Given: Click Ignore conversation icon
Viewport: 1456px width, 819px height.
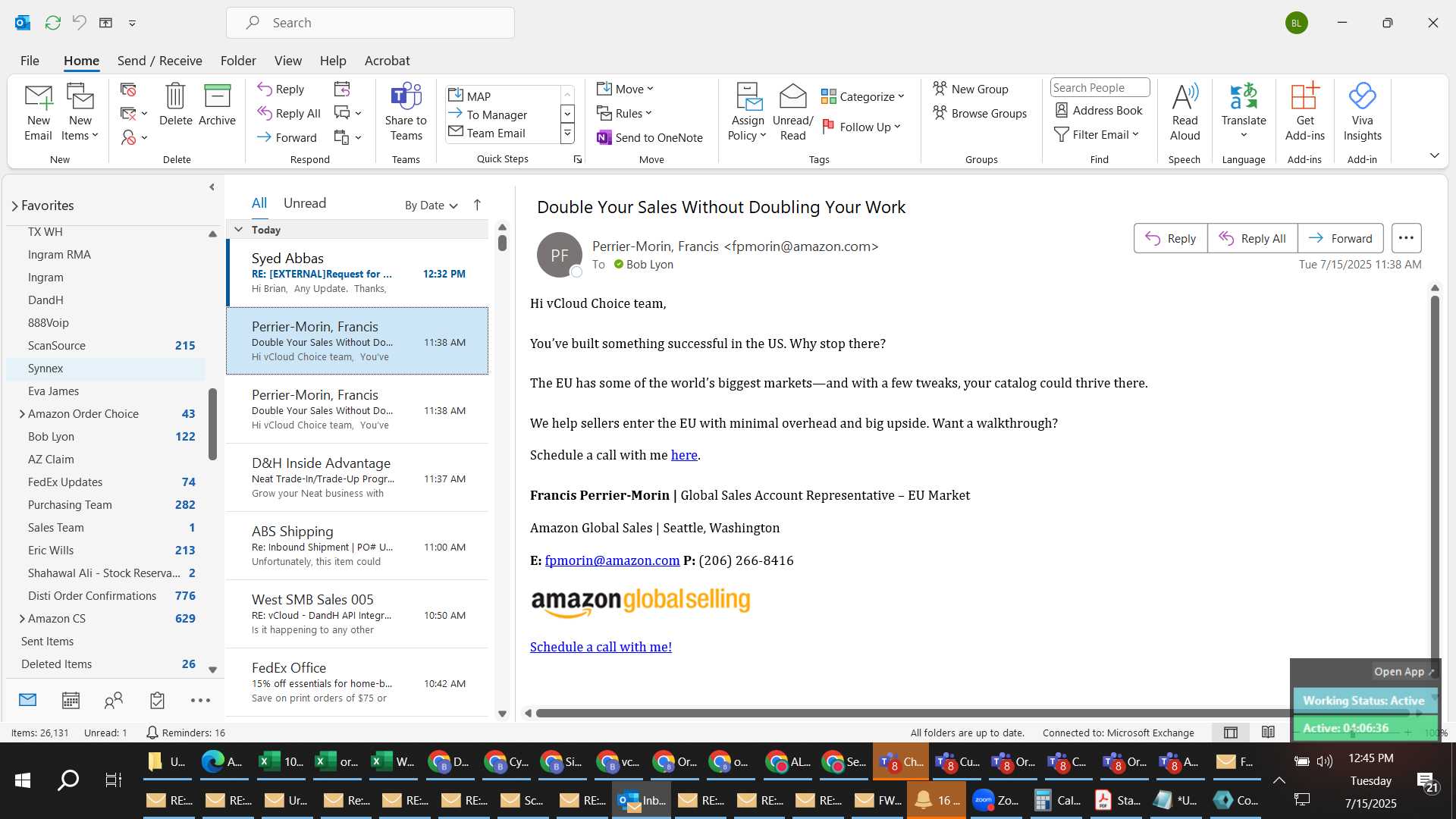Looking at the screenshot, I should click(128, 89).
